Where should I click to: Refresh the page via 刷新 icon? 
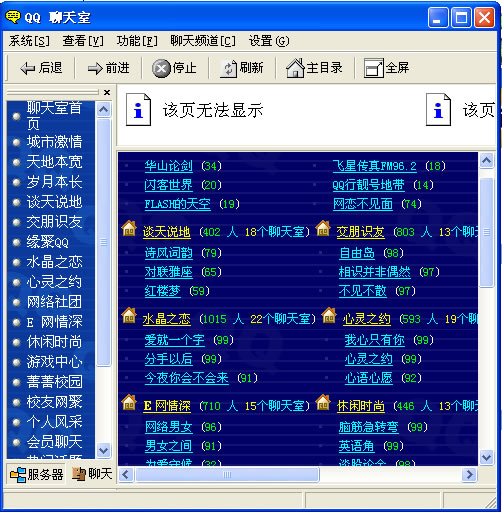pos(229,69)
